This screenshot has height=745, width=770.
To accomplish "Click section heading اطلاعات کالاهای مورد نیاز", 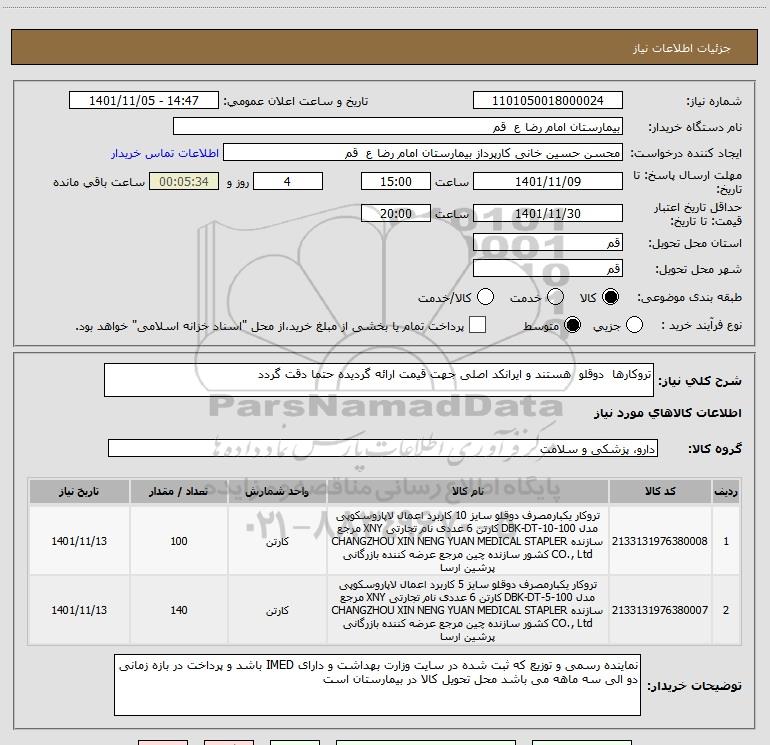I will pos(667,413).
